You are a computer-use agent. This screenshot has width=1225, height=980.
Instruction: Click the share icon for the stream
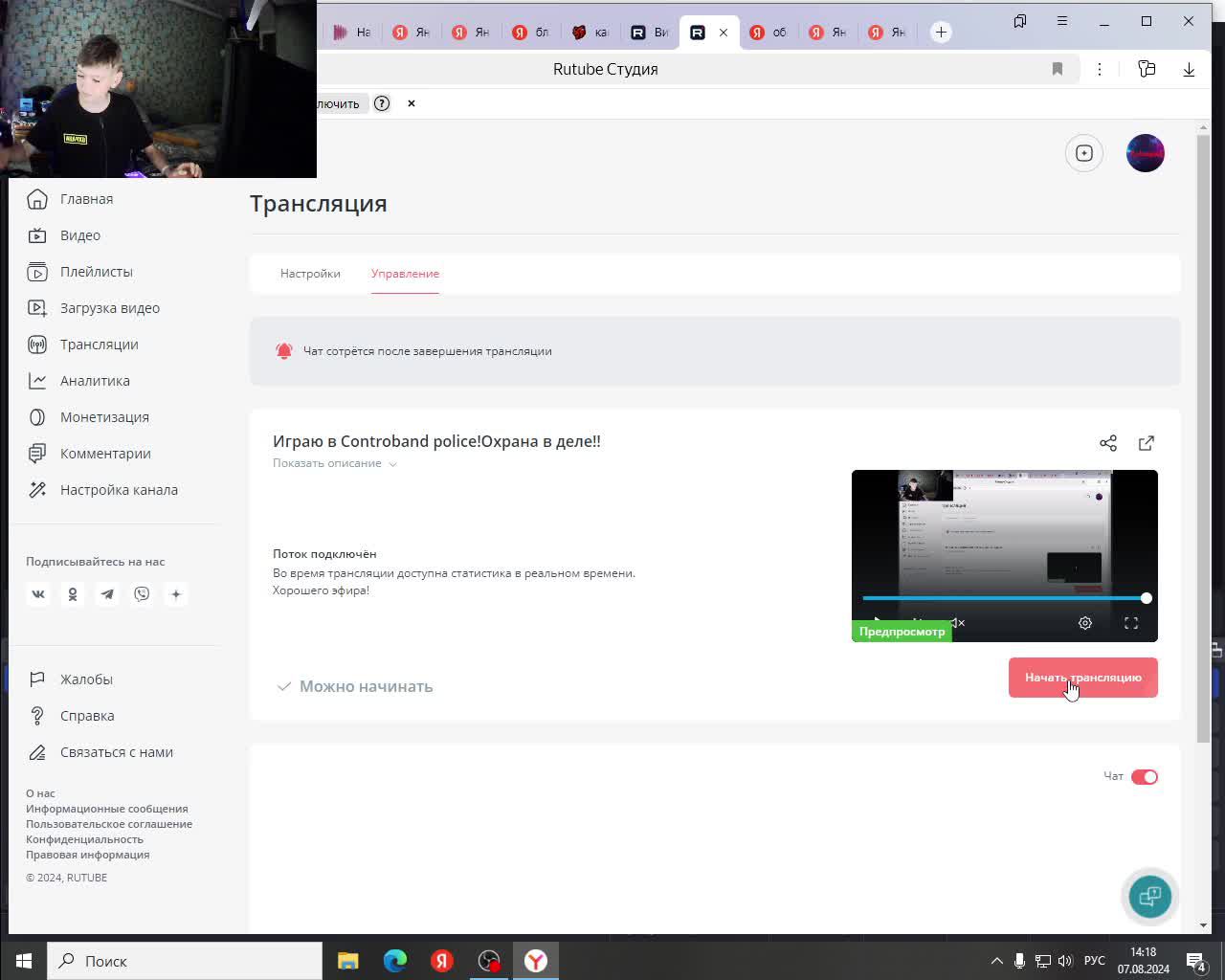coord(1108,443)
